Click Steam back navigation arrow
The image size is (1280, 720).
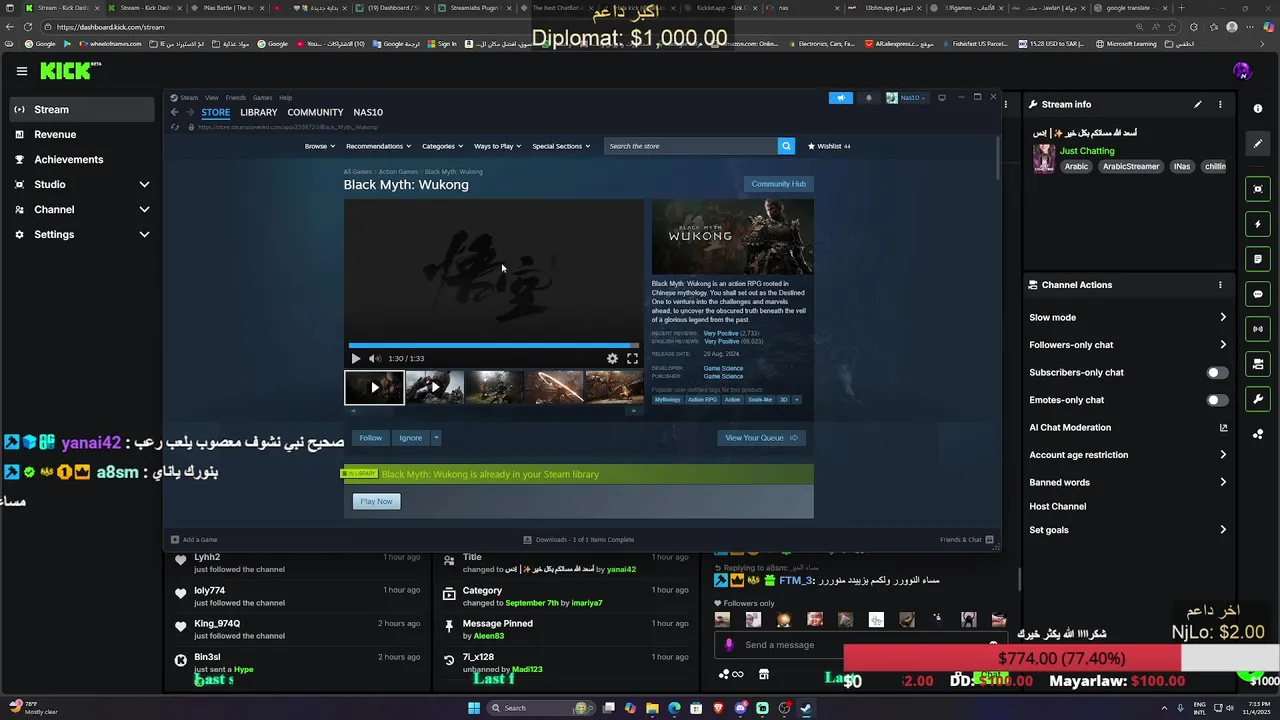coord(175,112)
